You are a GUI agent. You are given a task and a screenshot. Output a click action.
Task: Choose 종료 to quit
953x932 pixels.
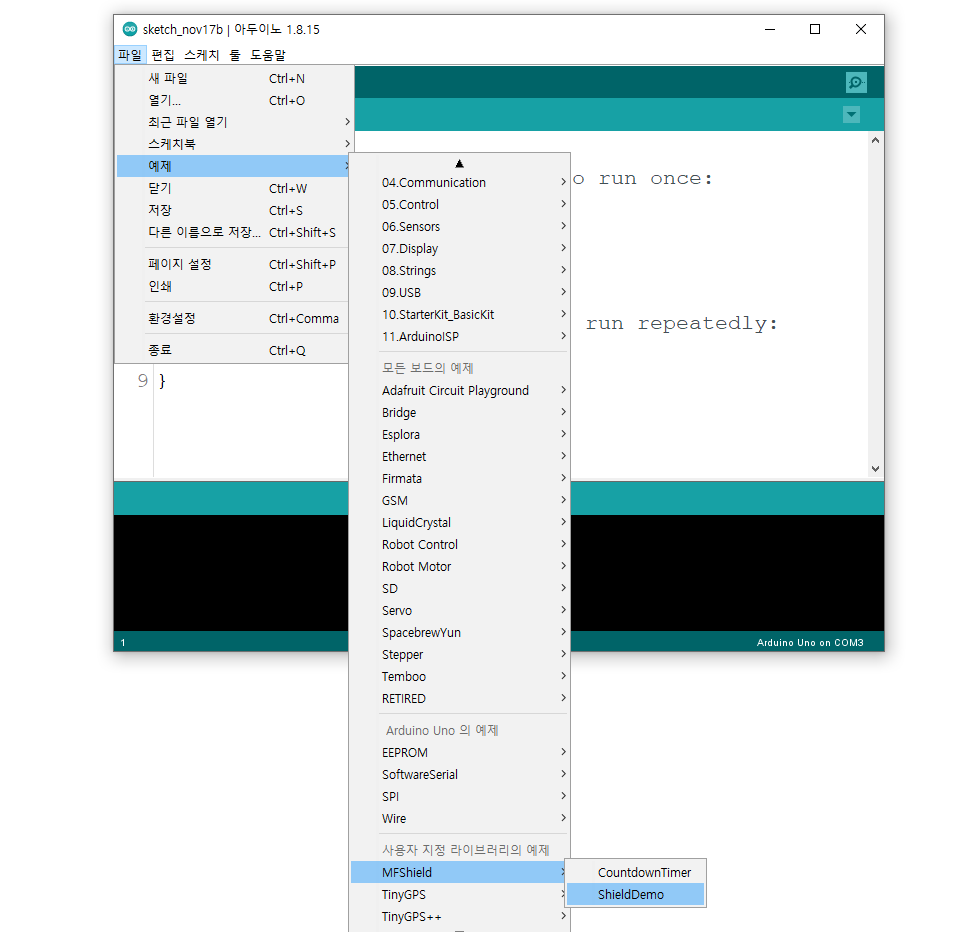point(232,350)
